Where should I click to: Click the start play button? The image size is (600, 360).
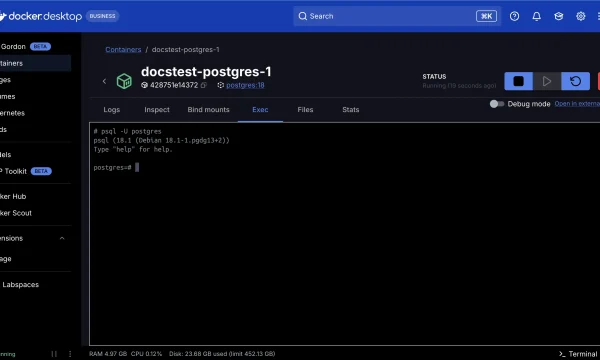(x=547, y=81)
